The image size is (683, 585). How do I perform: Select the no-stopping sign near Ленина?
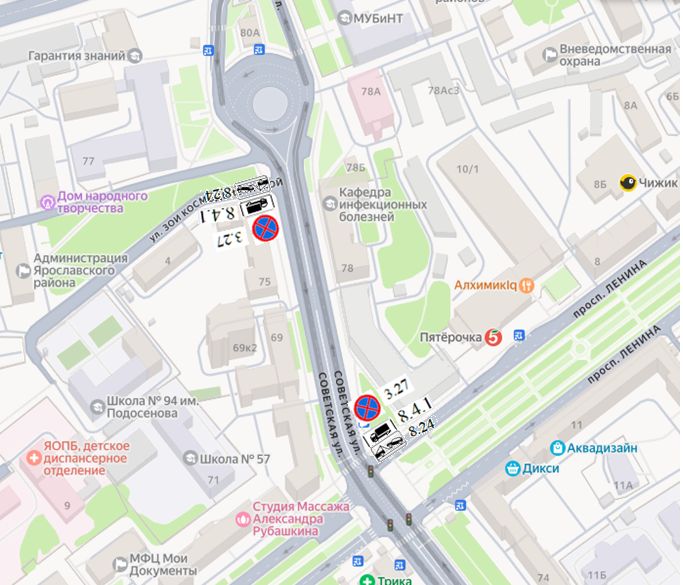coord(367,408)
